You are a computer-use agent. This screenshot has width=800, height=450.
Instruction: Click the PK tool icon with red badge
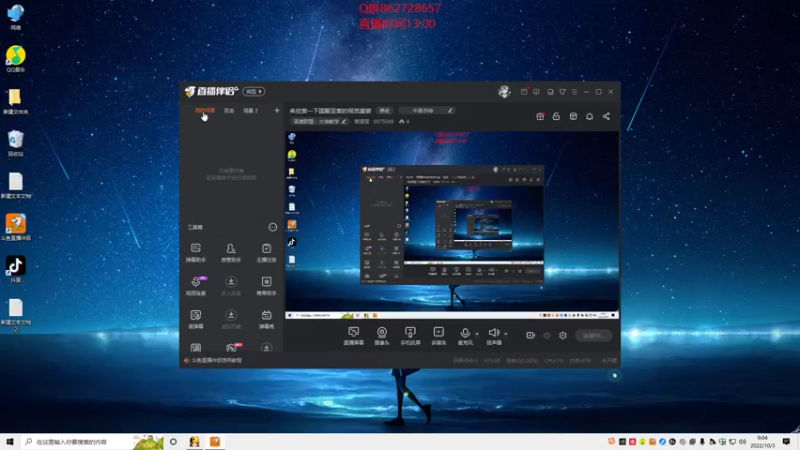(232, 347)
